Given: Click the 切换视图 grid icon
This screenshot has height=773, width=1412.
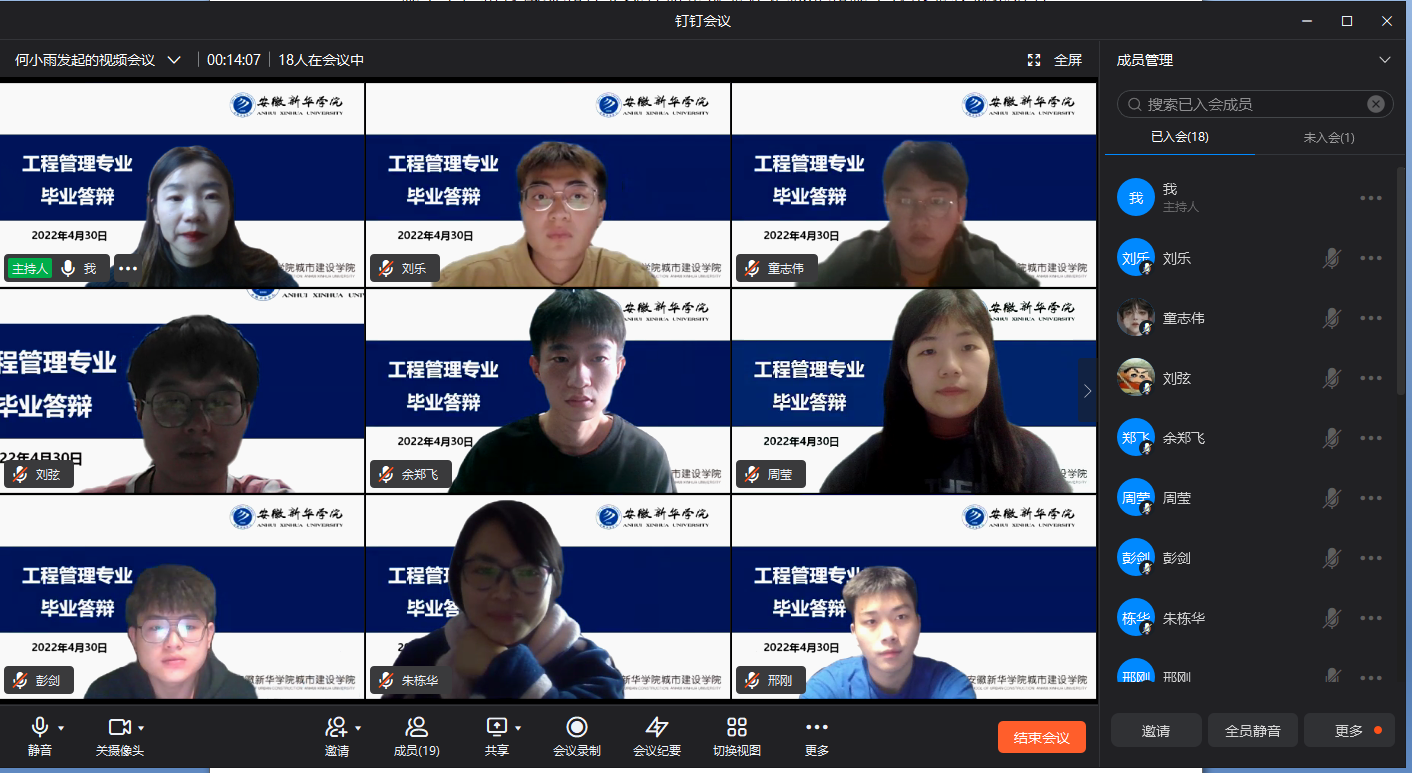Looking at the screenshot, I should pyautogui.click(x=737, y=727).
